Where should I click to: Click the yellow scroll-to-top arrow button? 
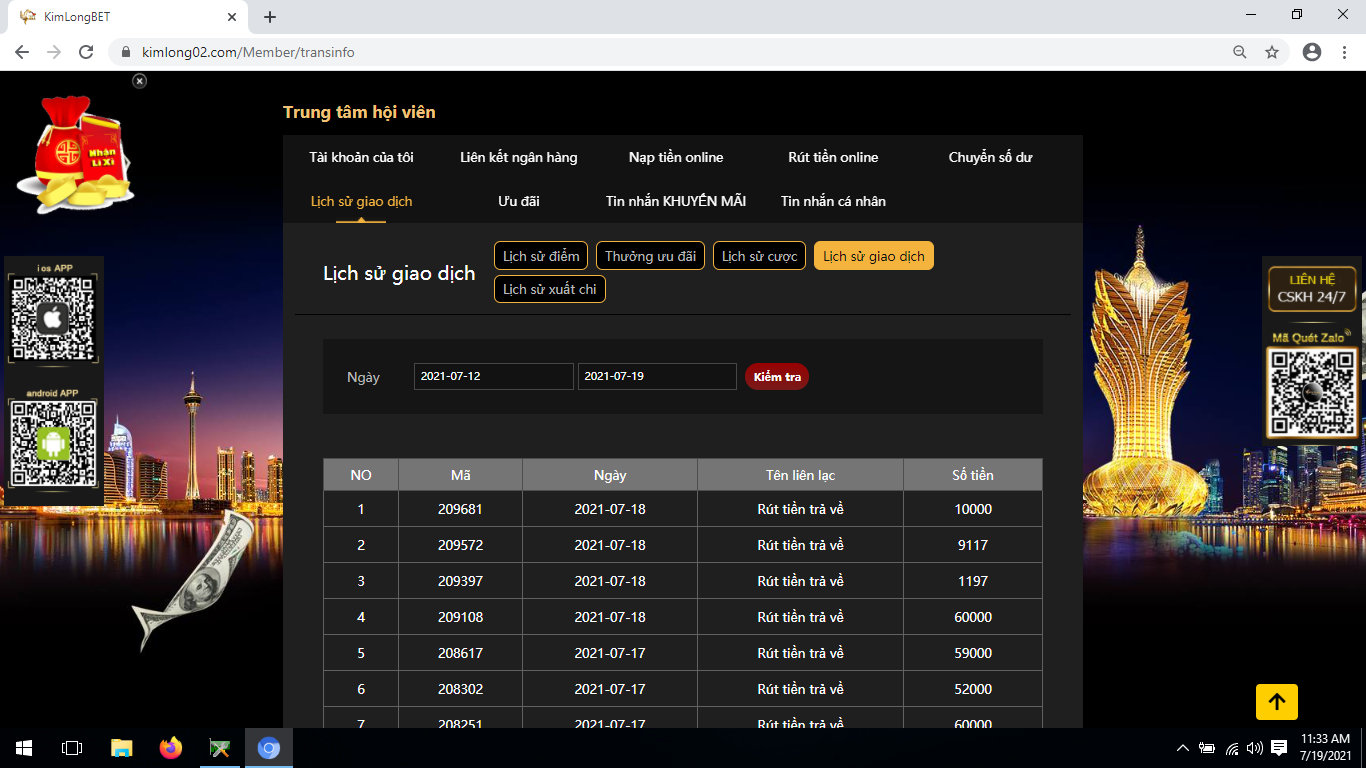[x=1276, y=702]
